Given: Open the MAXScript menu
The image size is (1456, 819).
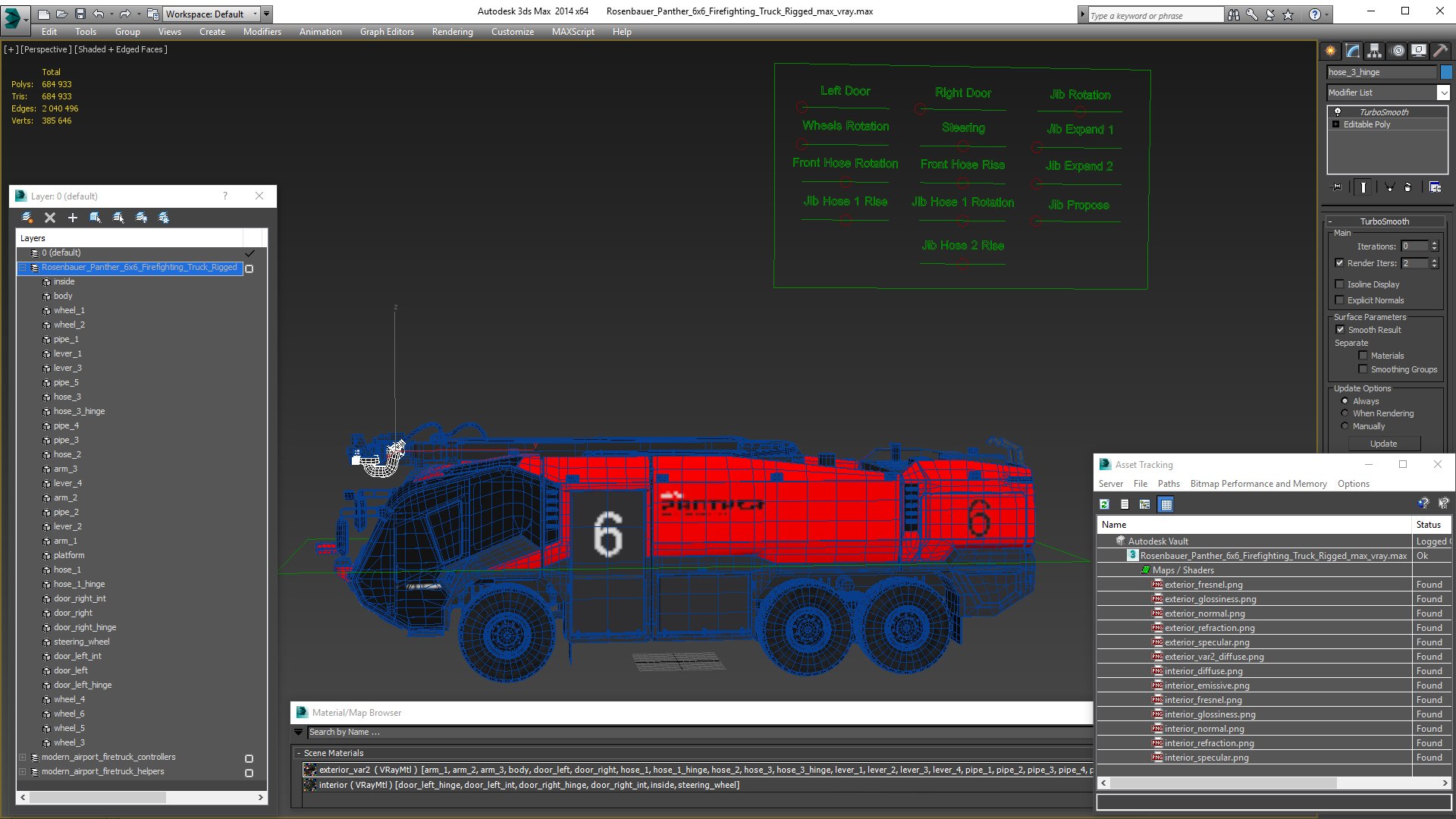Looking at the screenshot, I should (x=573, y=32).
